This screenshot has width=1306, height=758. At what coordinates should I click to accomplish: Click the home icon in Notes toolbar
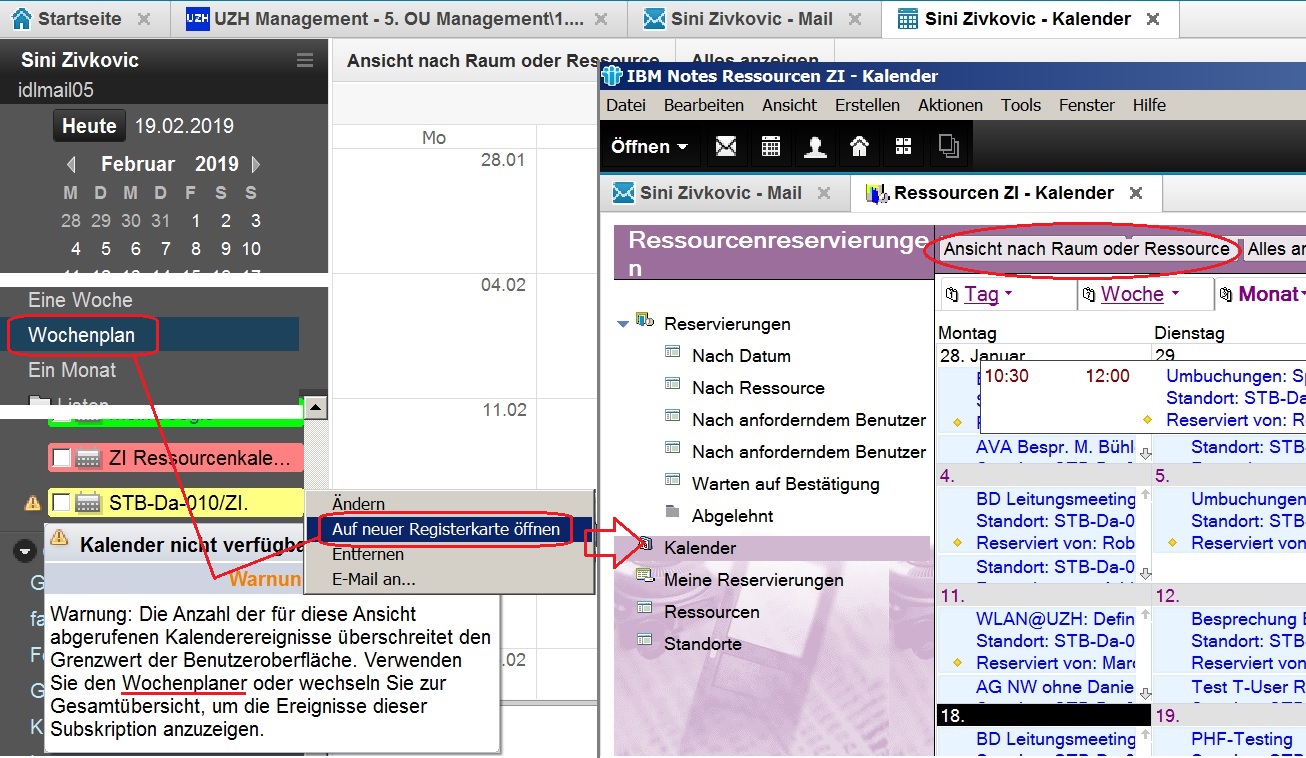click(x=859, y=147)
